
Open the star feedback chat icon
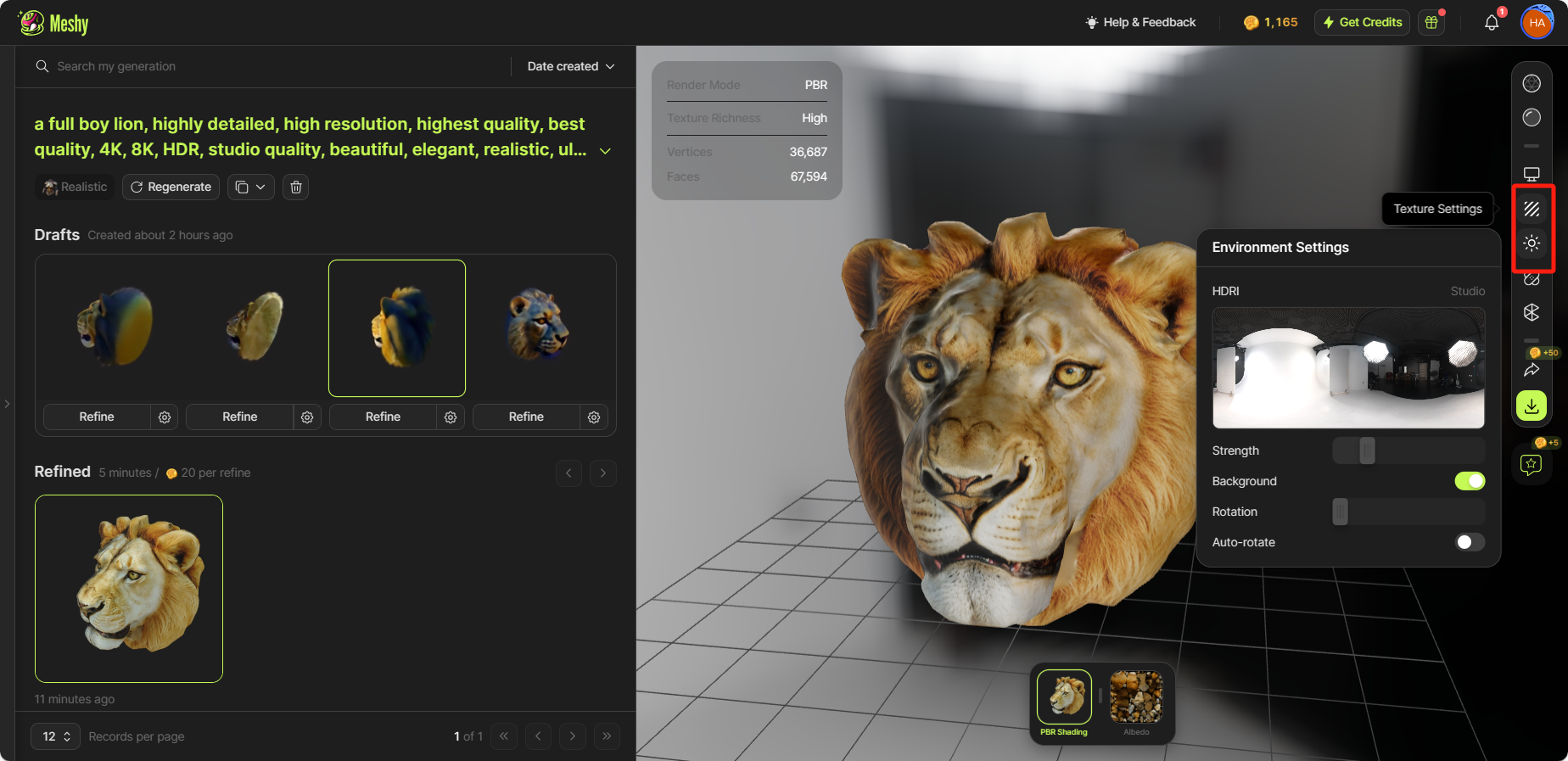1531,464
